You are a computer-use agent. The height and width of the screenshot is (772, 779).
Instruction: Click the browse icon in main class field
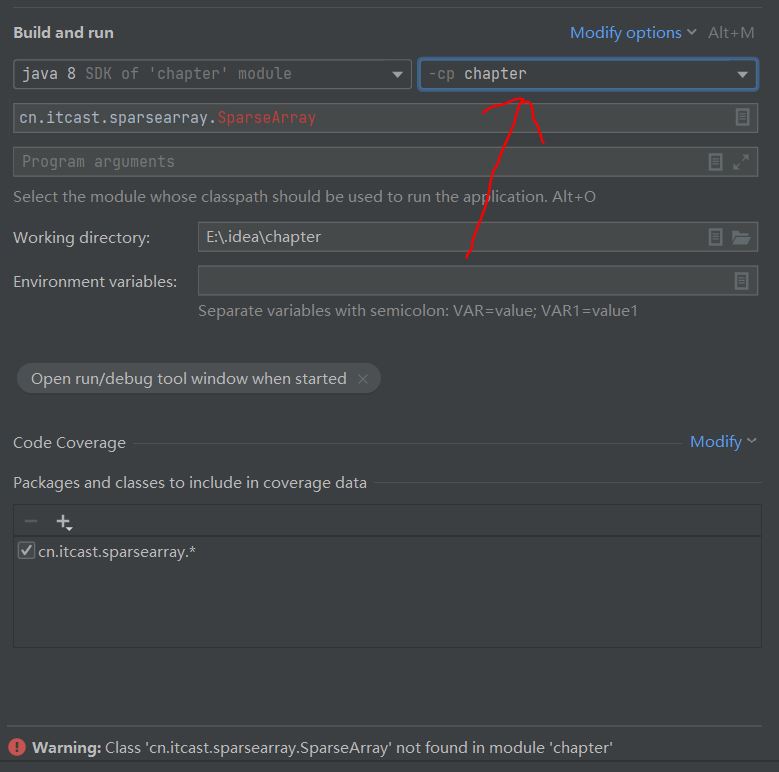click(x=742, y=117)
